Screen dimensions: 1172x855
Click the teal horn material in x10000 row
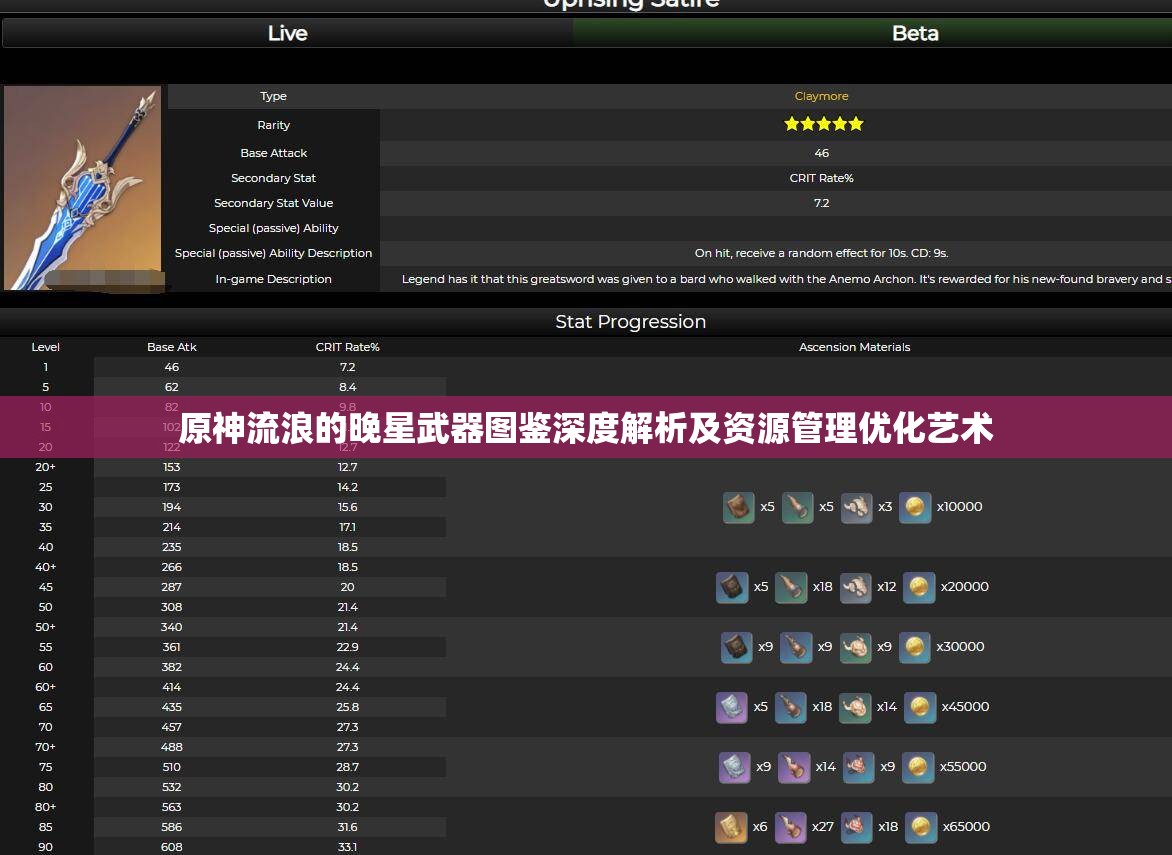pos(798,507)
